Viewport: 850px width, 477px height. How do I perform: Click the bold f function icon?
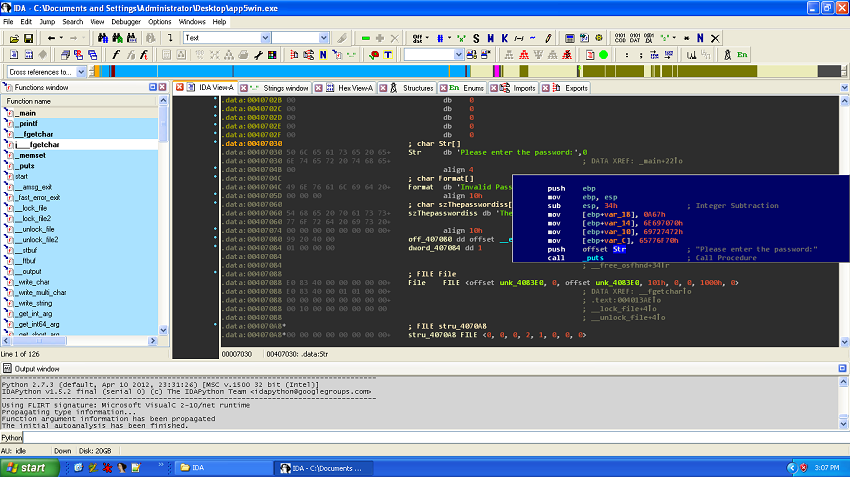coord(115,55)
